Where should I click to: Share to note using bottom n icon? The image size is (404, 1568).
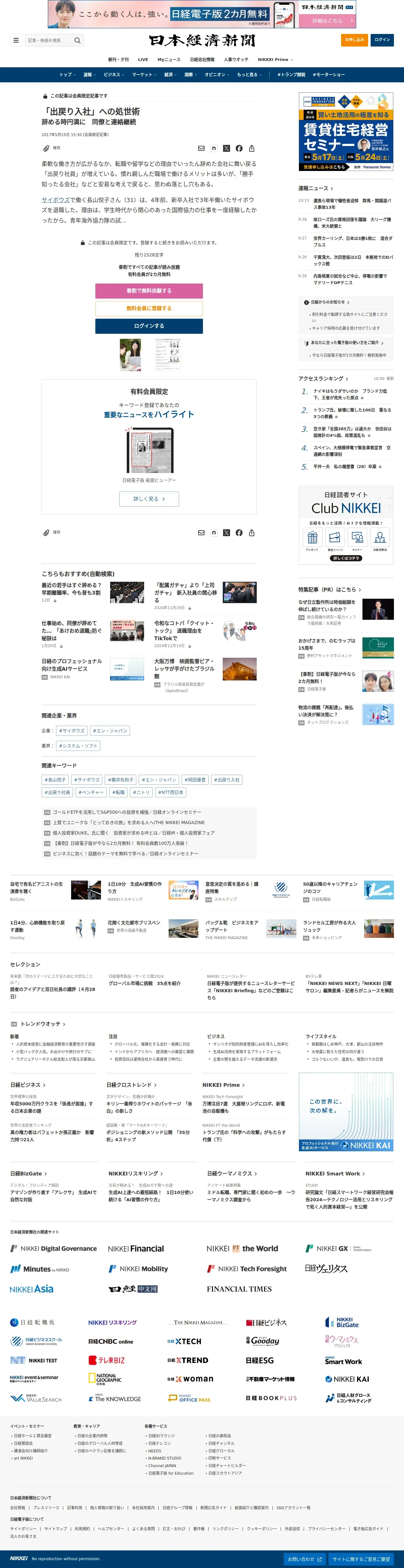tap(214, 533)
